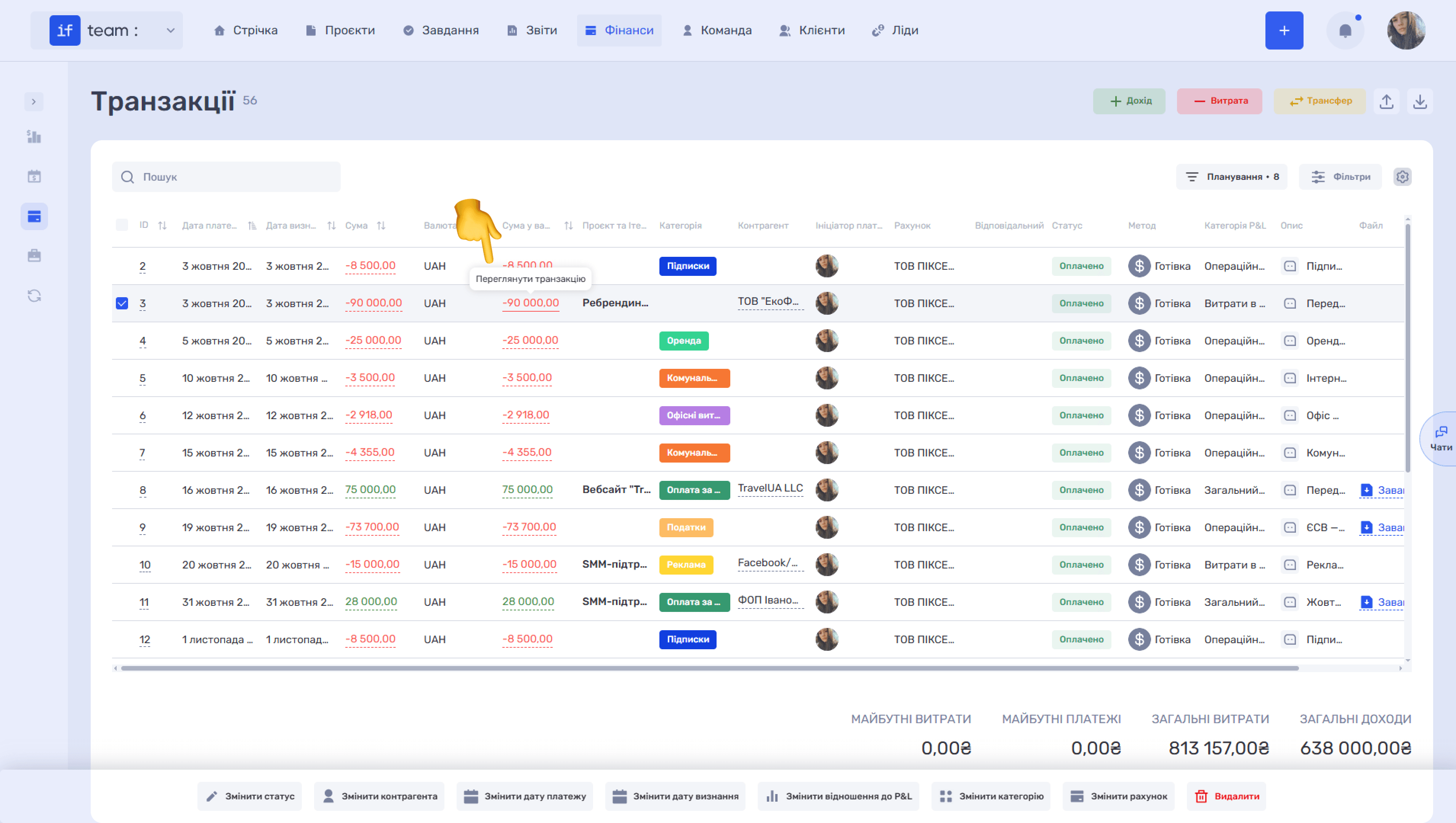The width and height of the screenshot is (1456, 823).
Task: Open the sidebar analytics chart icon
Action: point(34,136)
